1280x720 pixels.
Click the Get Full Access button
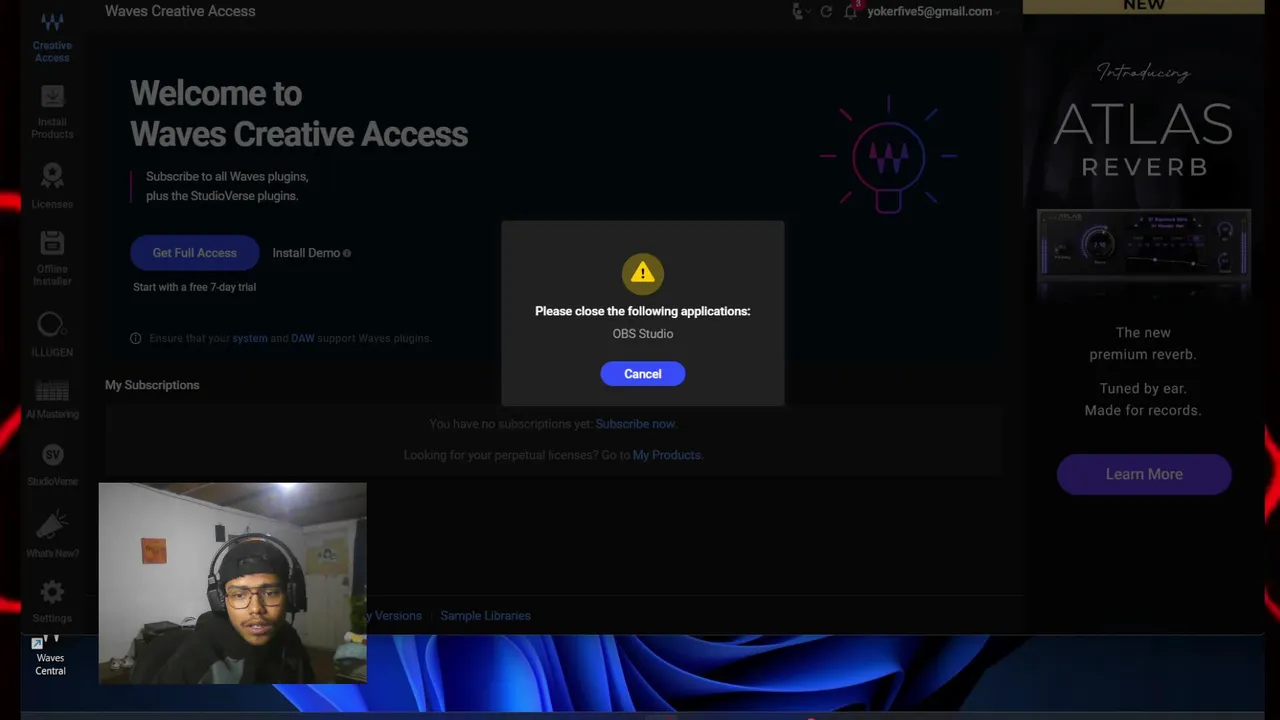point(194,253)
